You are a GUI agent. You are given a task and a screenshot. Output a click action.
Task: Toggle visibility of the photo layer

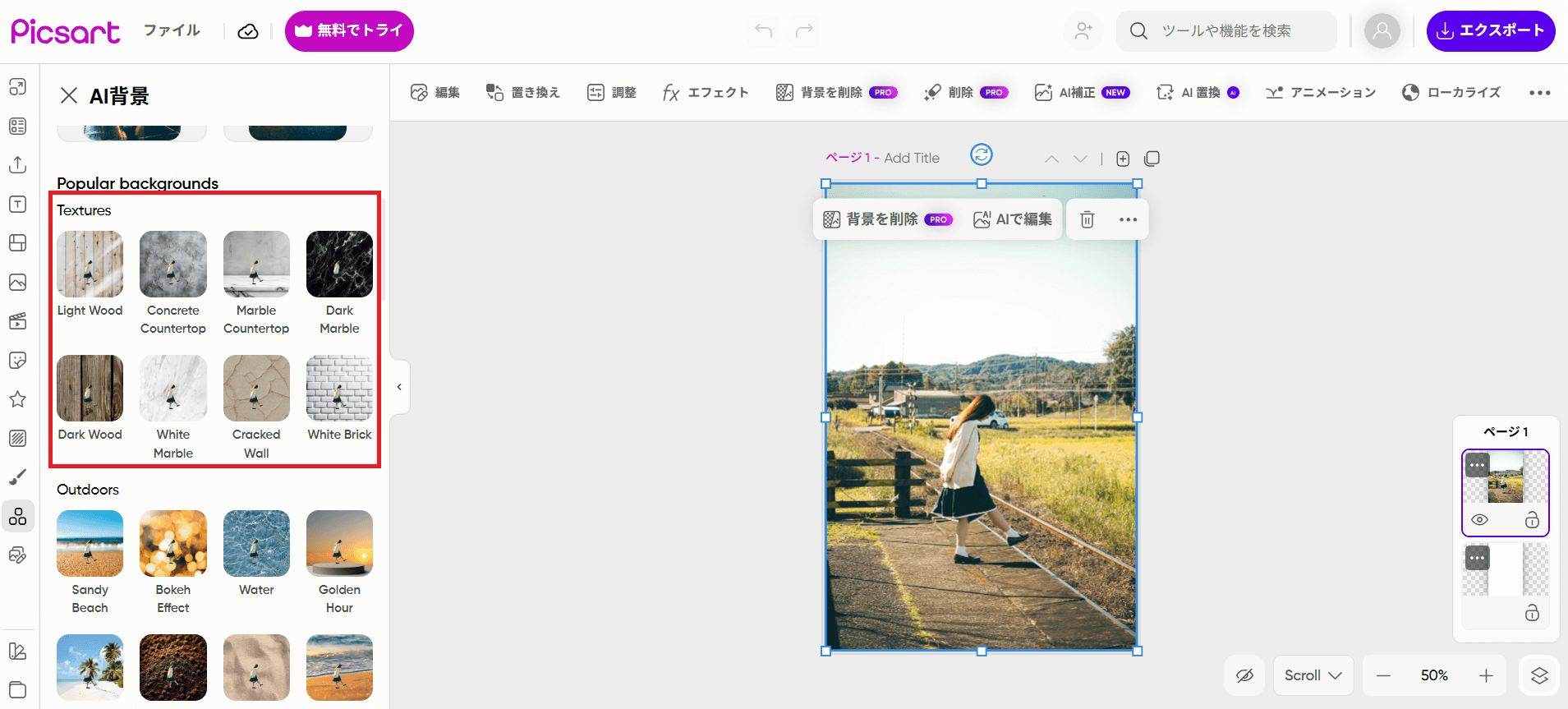[1479, 520]
